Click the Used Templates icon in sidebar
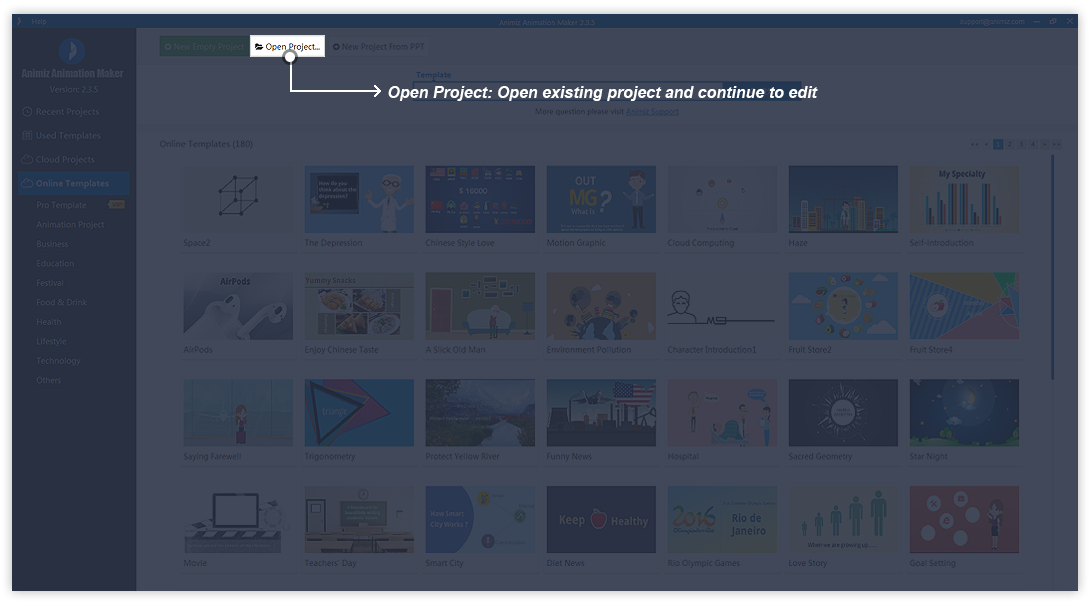This screenshot has width=1090, height=606. coord(27,136)
